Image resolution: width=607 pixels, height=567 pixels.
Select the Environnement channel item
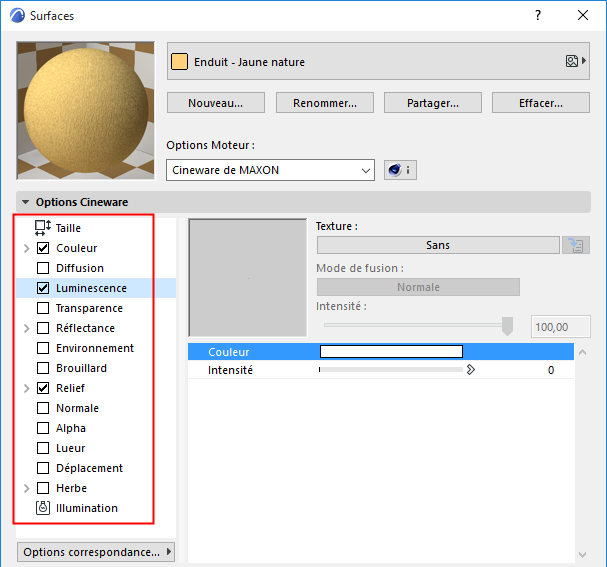point(95,348)
